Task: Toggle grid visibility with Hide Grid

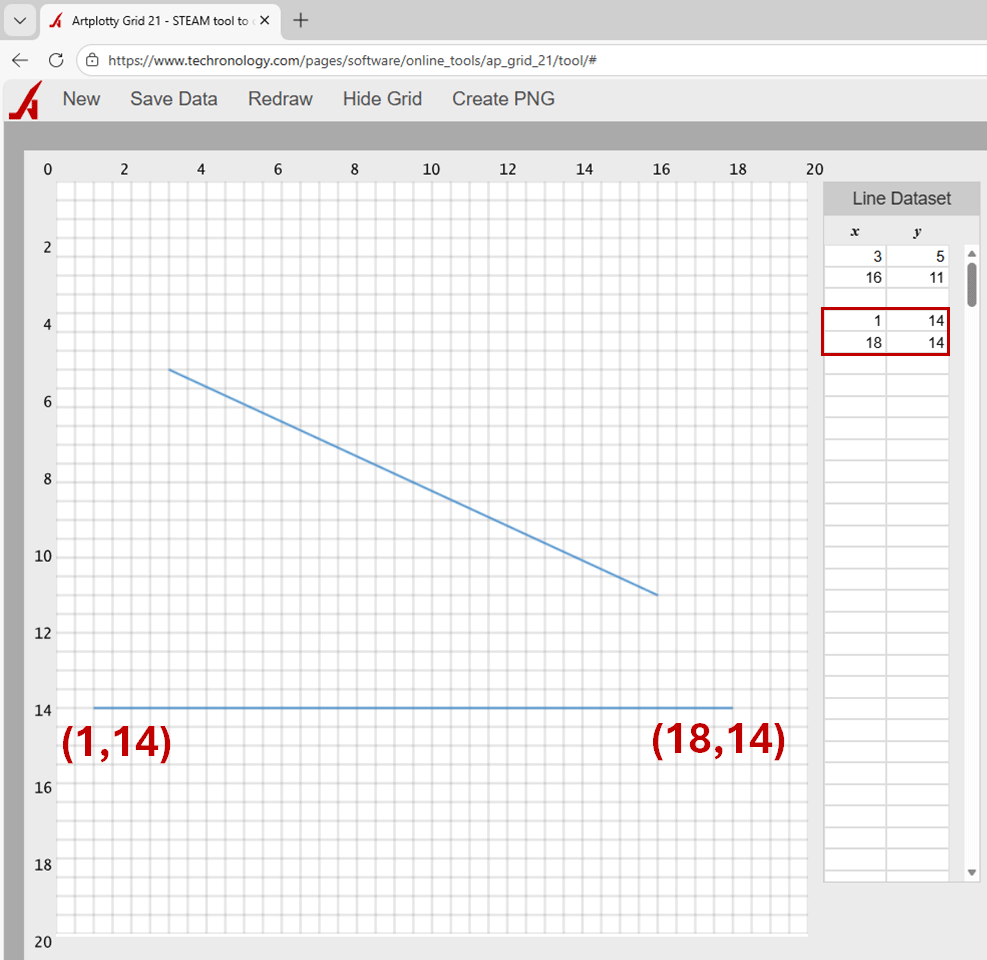Action: pos(382,99)
